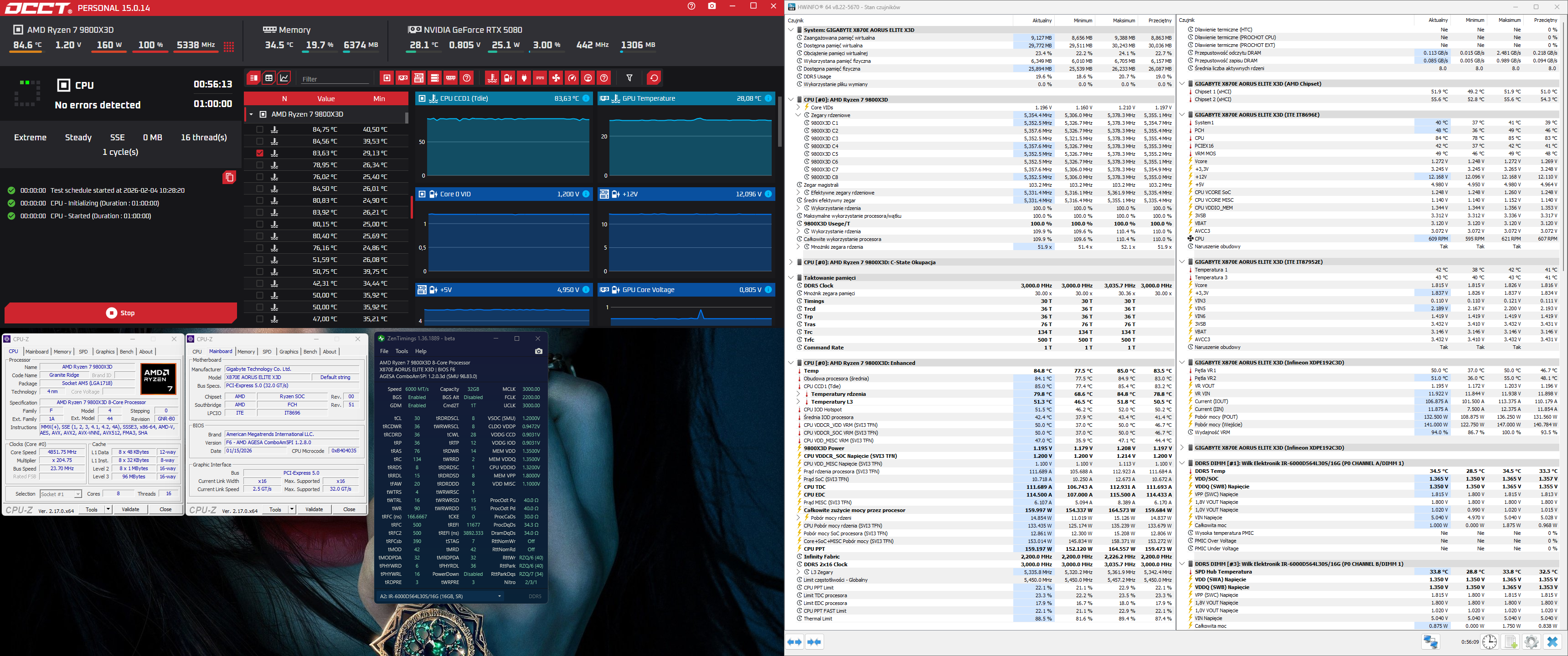This screenshot has width=1568, height=656.
Task: Check the 78,95 °C sensor checkbox
Action: pos(260,165)
